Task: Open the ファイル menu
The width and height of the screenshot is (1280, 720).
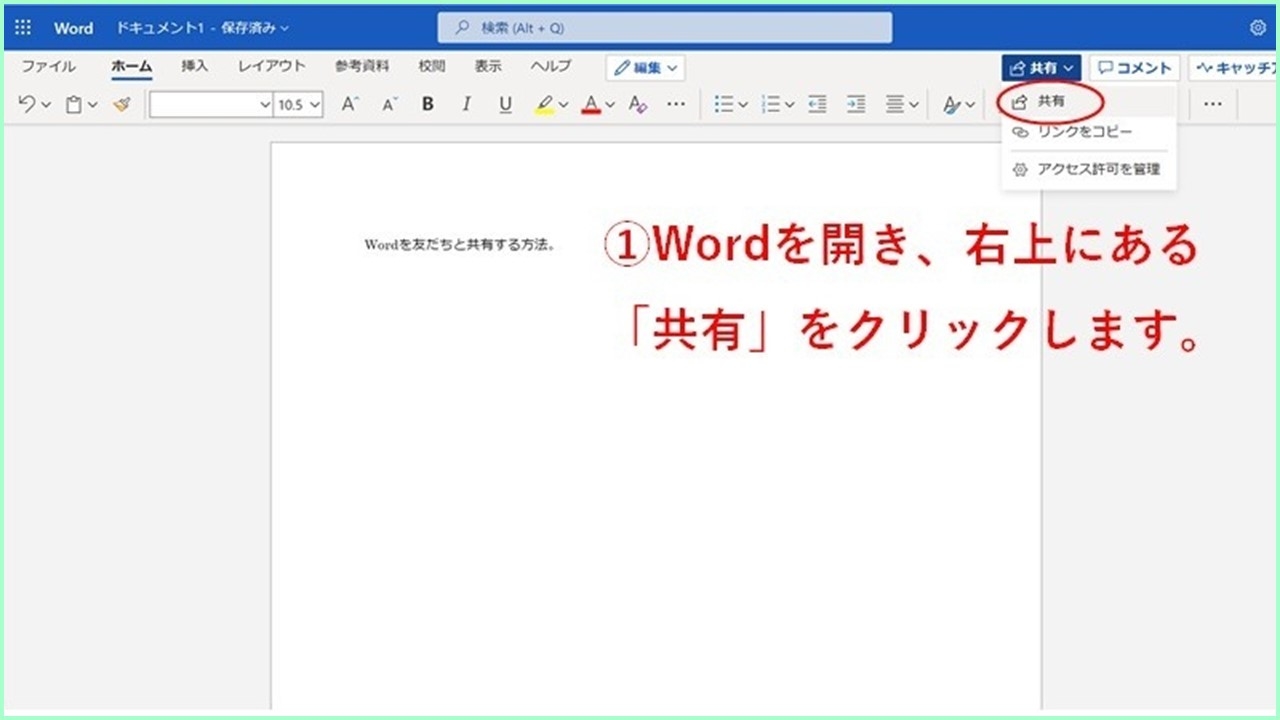Action: [48, 67]
